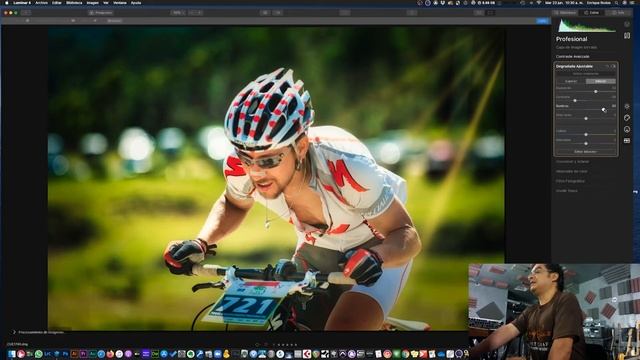Switch to the Info tab

point(618,13)
